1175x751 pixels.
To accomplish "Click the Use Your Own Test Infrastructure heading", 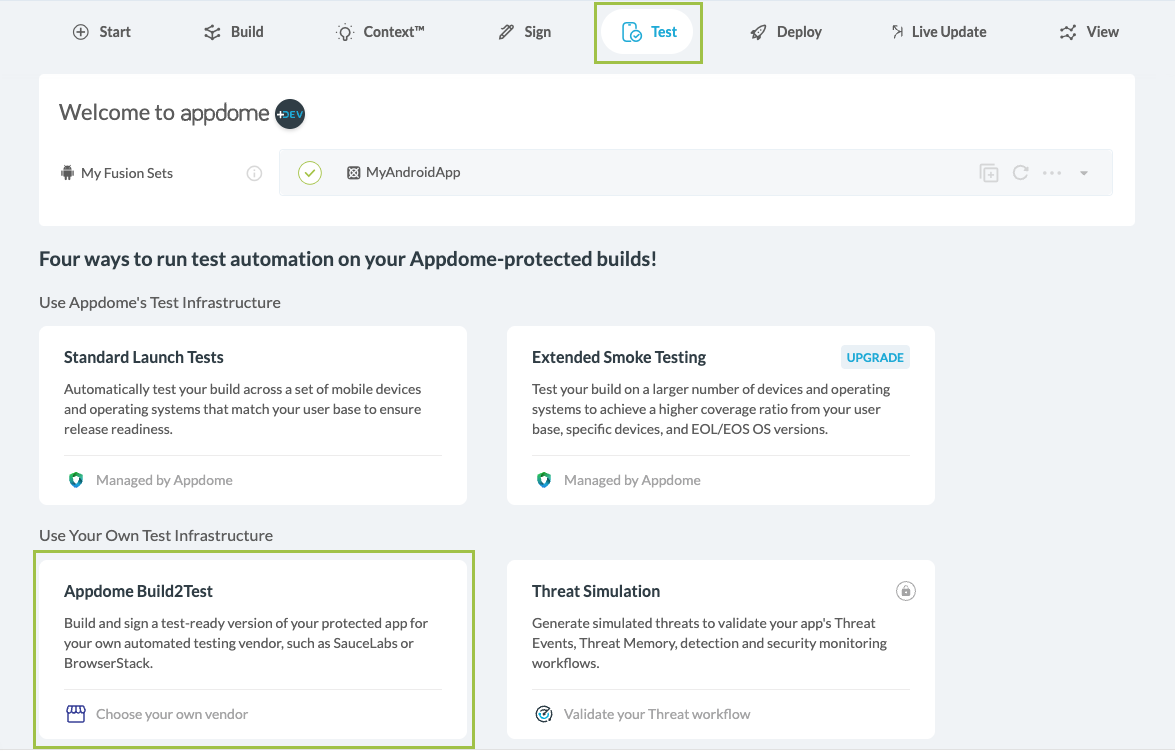I will [156, 536].
